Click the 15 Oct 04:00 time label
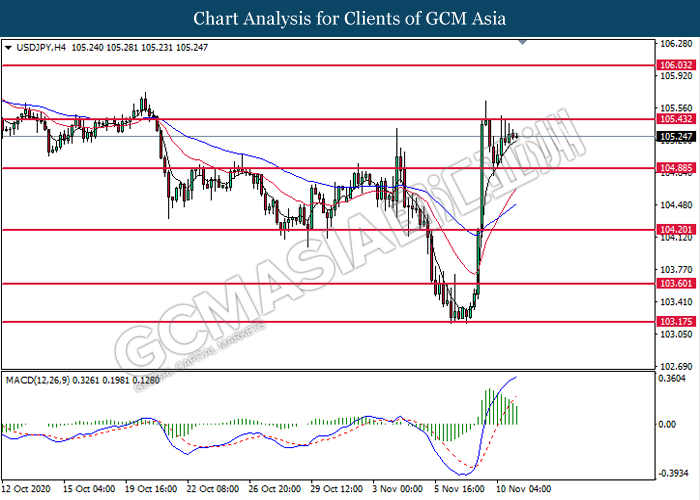 click(x=89, y=488)
